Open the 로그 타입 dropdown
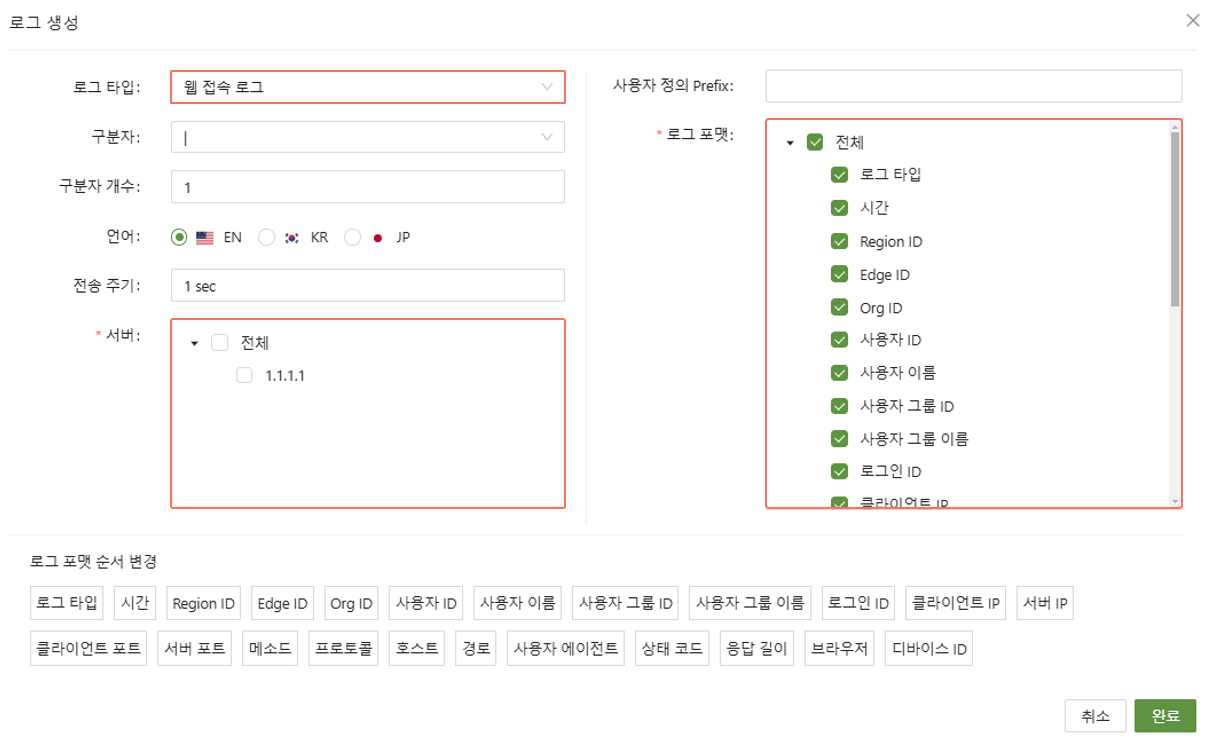Image resolution: width=1215 pixels, height=746 pixels. coord(367,87)
